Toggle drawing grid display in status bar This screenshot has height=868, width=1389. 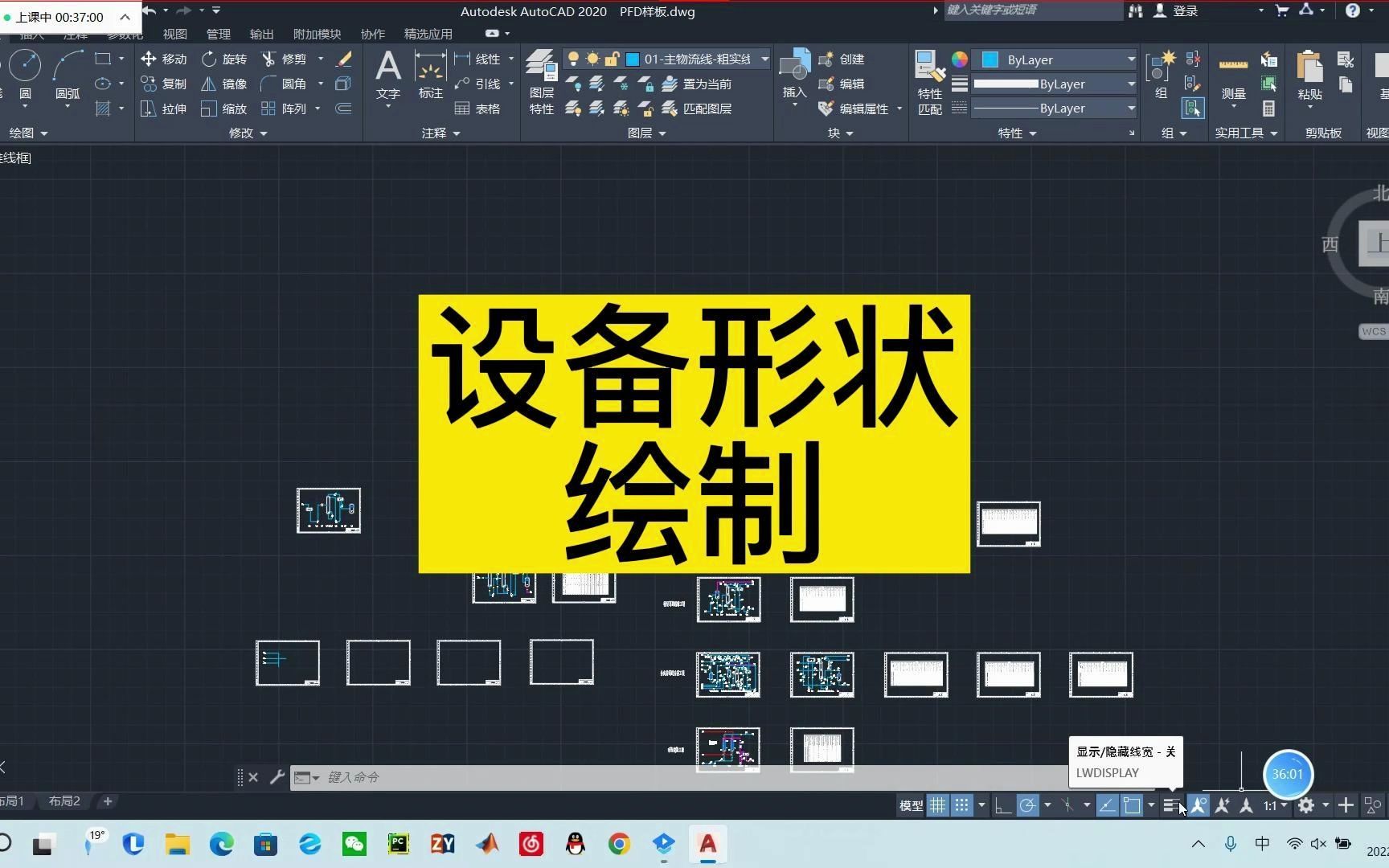pos(938,805)
